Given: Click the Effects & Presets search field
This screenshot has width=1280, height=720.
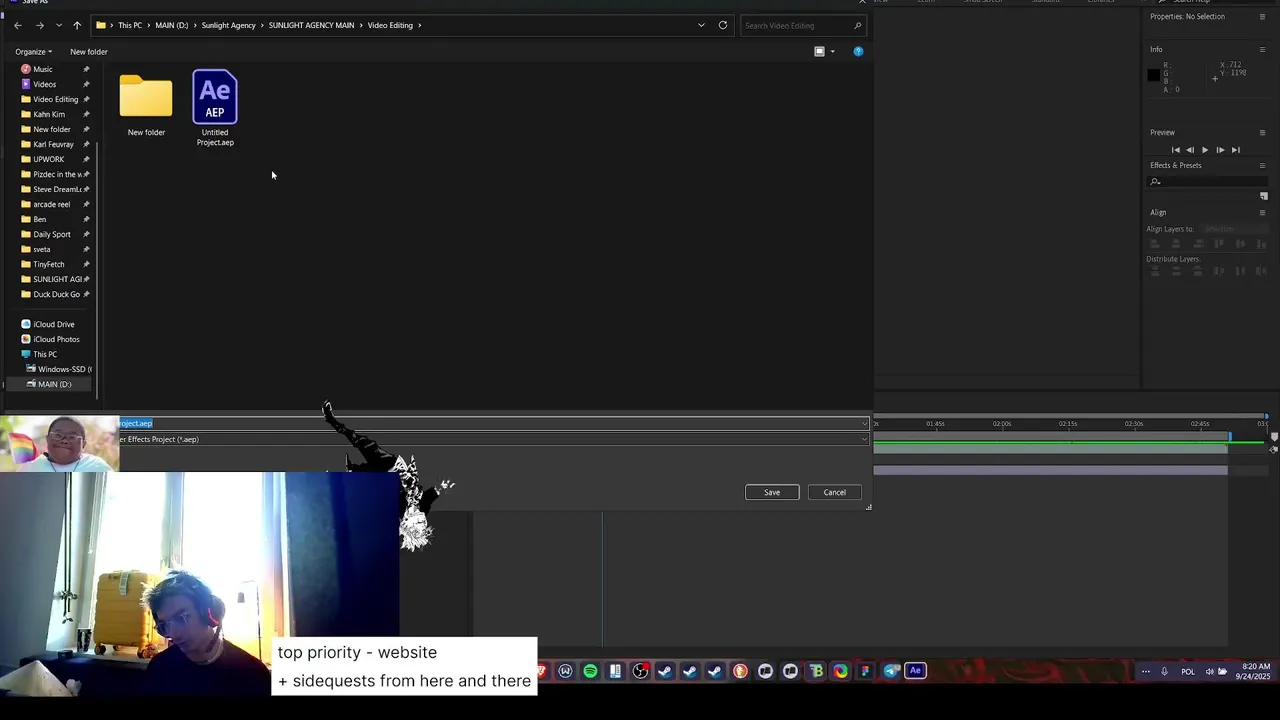Looking at the screenshot, I should (x=1207, y=181).
